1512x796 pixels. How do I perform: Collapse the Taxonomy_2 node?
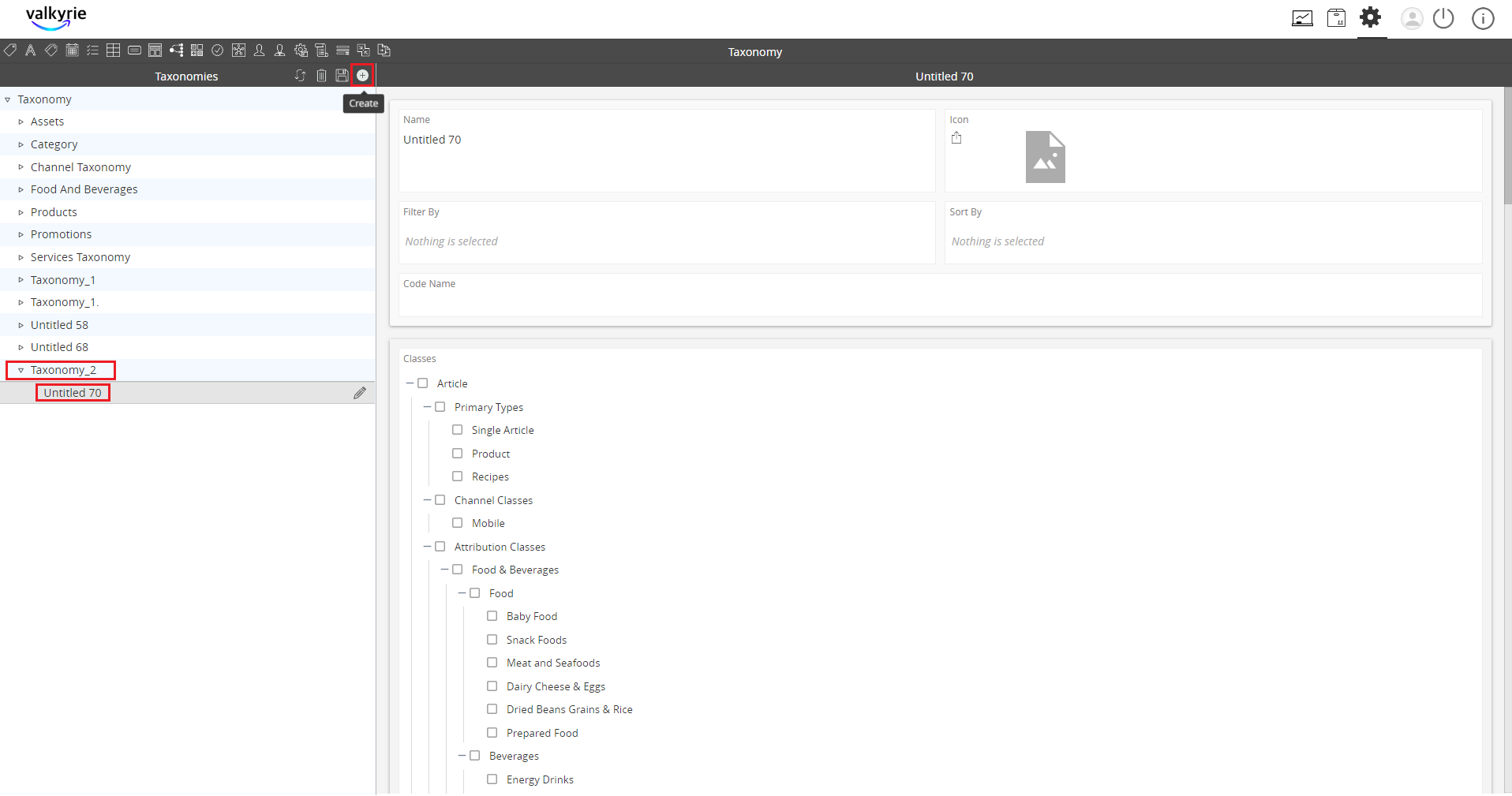point(21,370)
